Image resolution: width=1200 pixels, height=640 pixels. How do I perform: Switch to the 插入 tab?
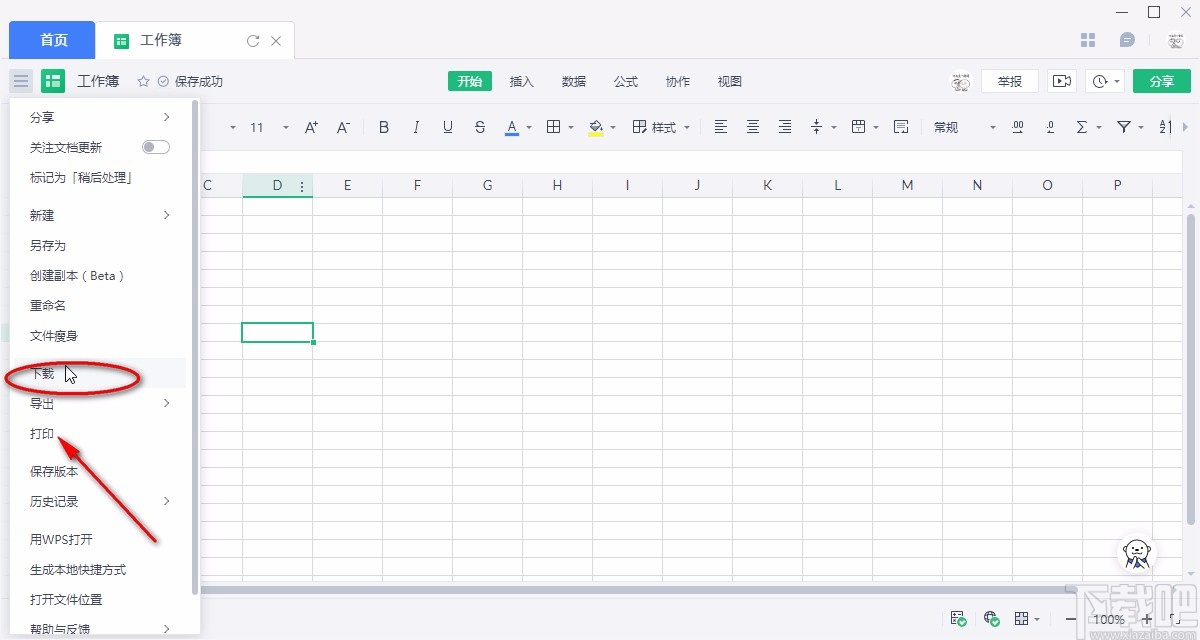pos(522,82)
